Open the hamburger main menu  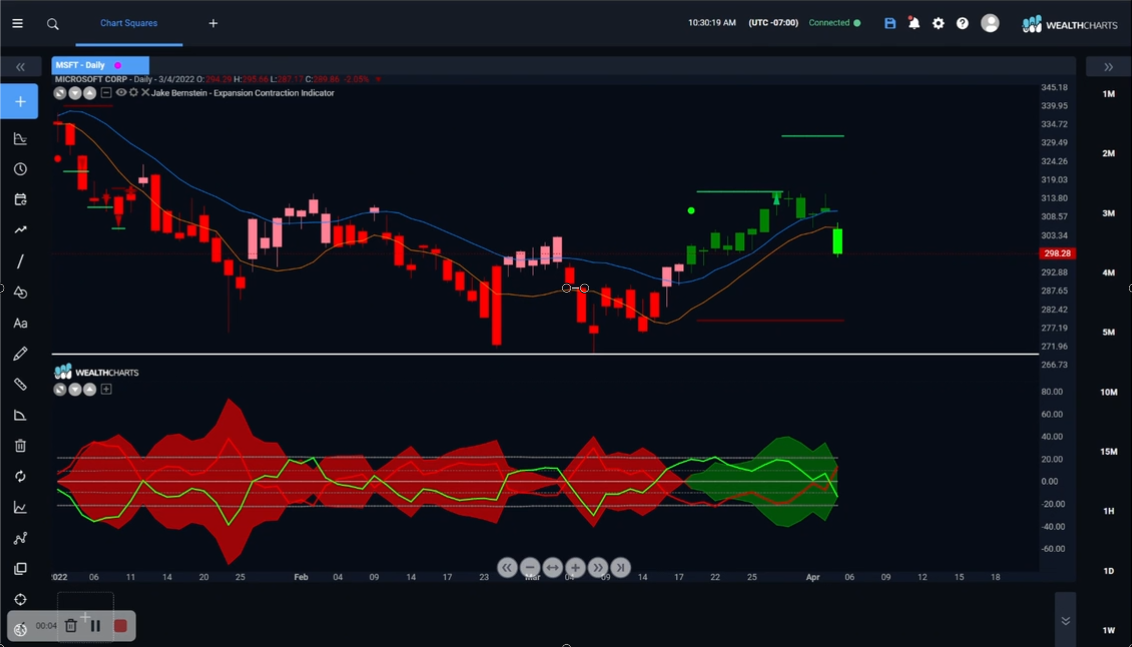click(17, 23)
